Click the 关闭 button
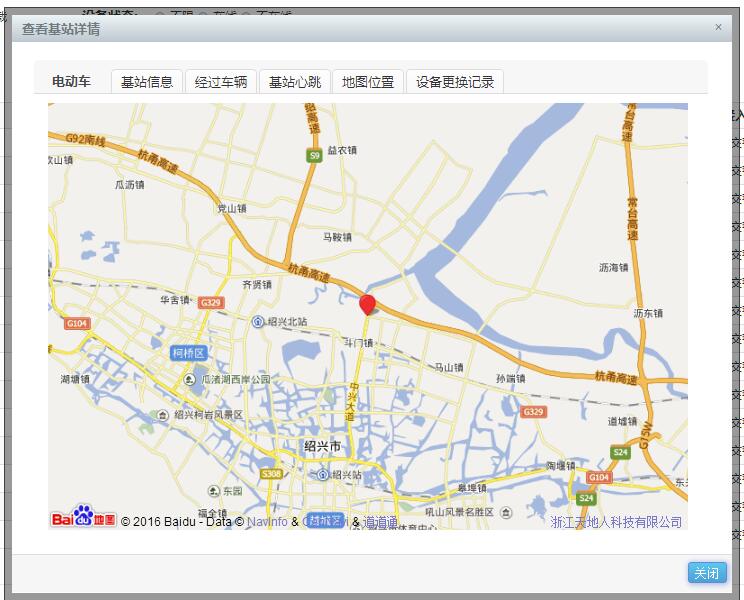The width and height of the screenshot is (744, 600). [707, 573]
